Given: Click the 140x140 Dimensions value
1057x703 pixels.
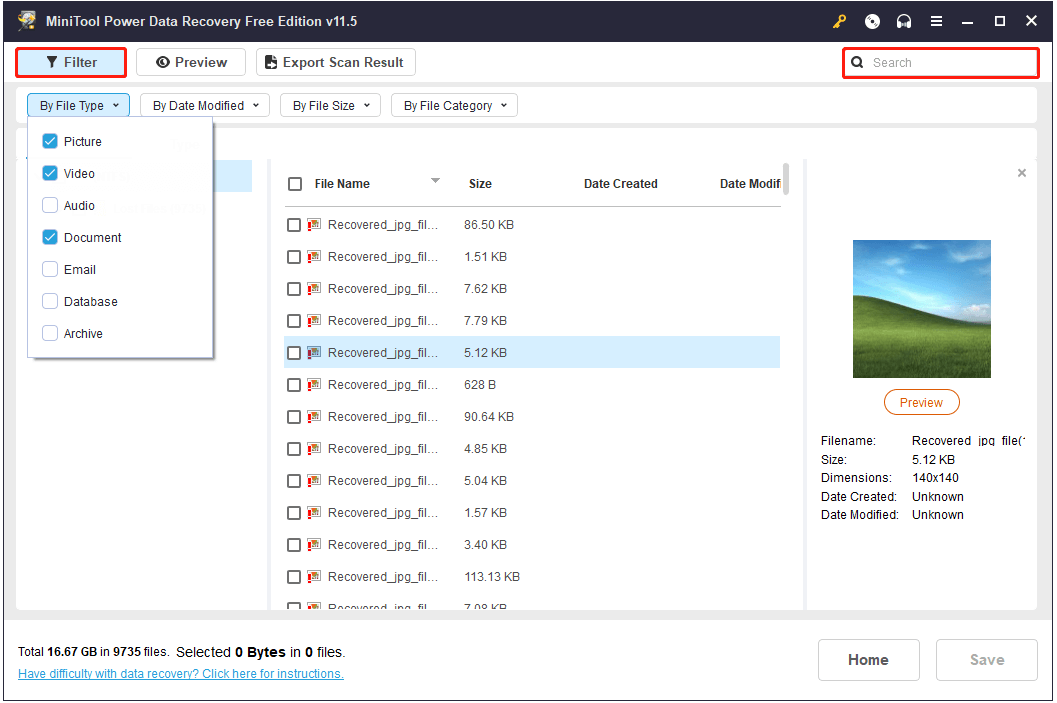Looking at the screenshot, I should [x=935, y=478].
